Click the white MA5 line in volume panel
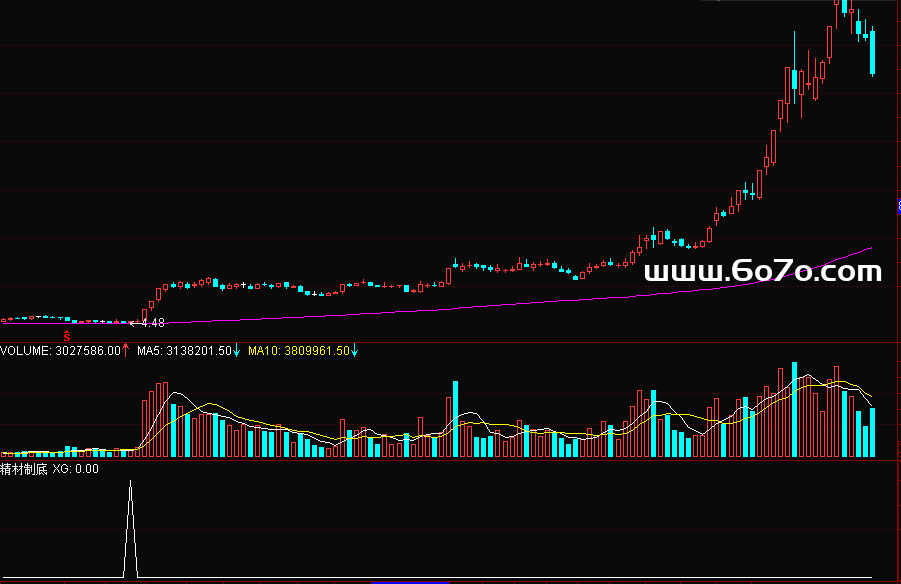Viewport: 901px width, 584px height. coord(176,396)
